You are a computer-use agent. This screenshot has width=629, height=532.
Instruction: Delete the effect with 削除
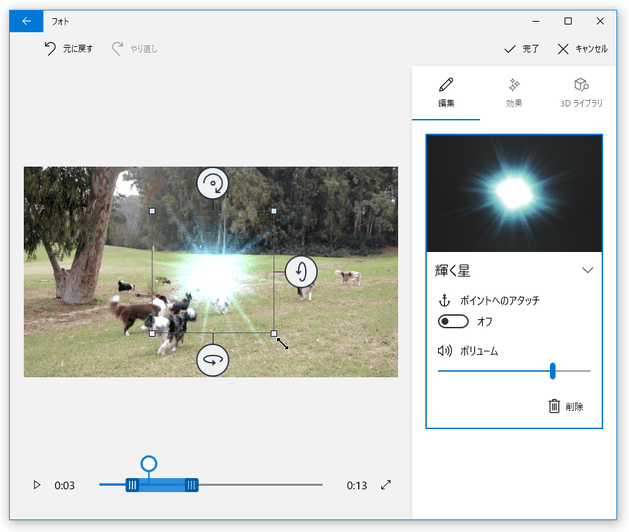pyautogui.click(x=565, y=406)
